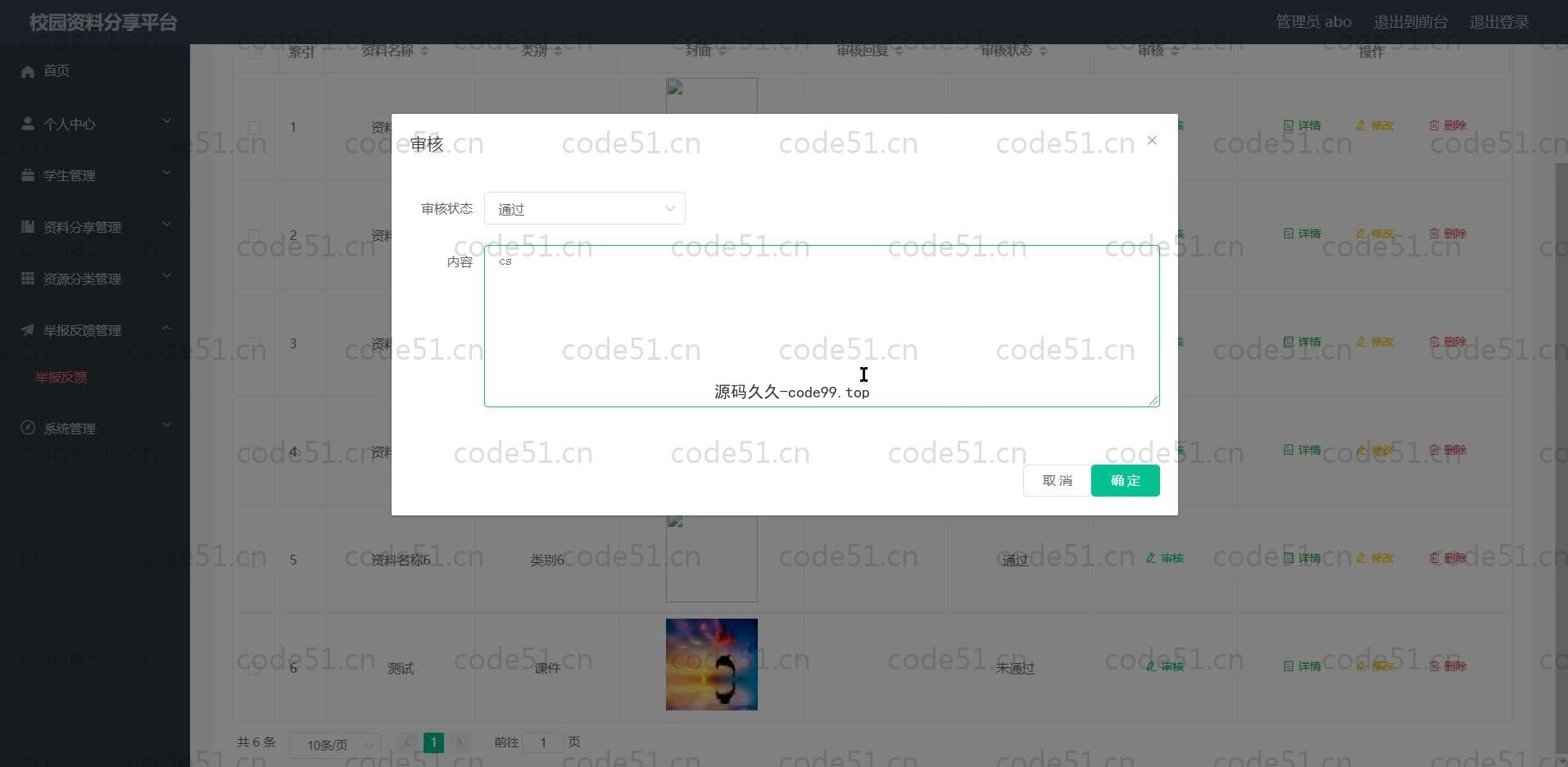Screen dimensions: 1568x767
Task: Click the paper-plane icon beside 举报反馈管理
Action: 28,330
